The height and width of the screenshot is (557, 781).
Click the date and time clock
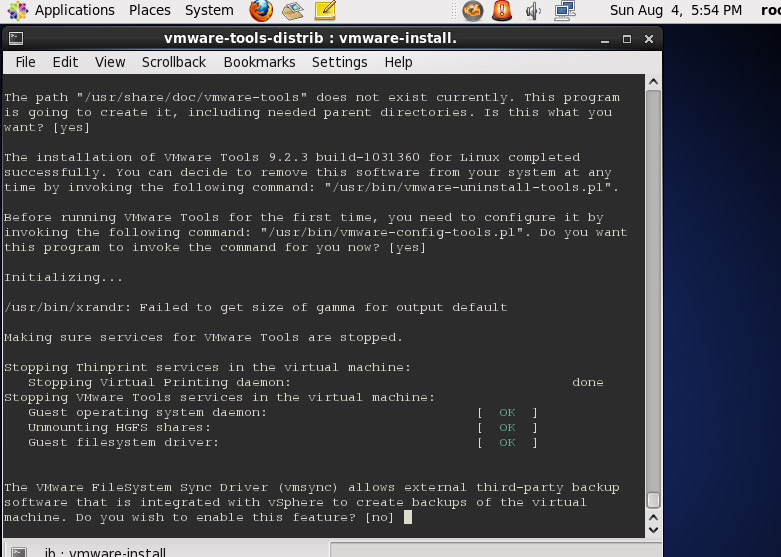click(675, 10)
